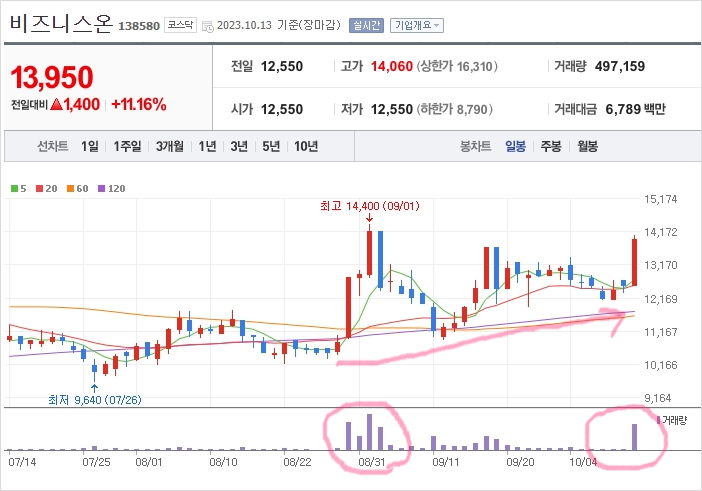This screenshot has width=702, height=491.
Task: Click the 14,172 price axis label
Action: (x=661, y=232)
